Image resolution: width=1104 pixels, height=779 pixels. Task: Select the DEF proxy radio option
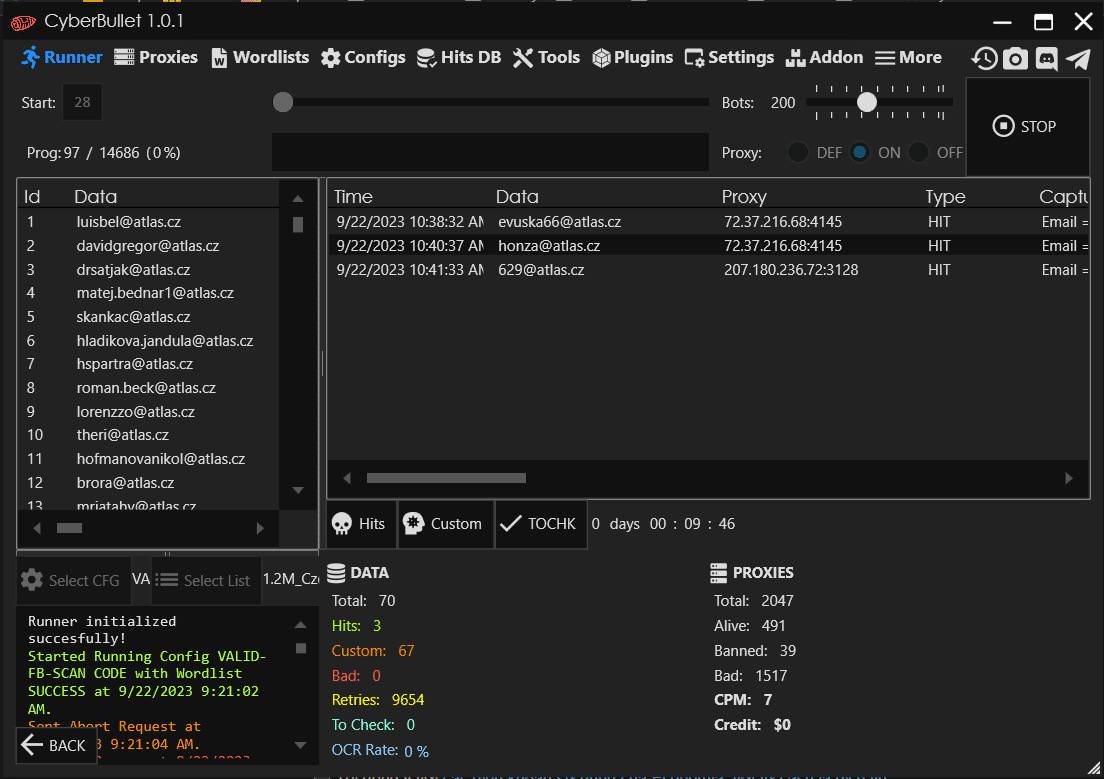pyautogui.click(x=798, y=152)
